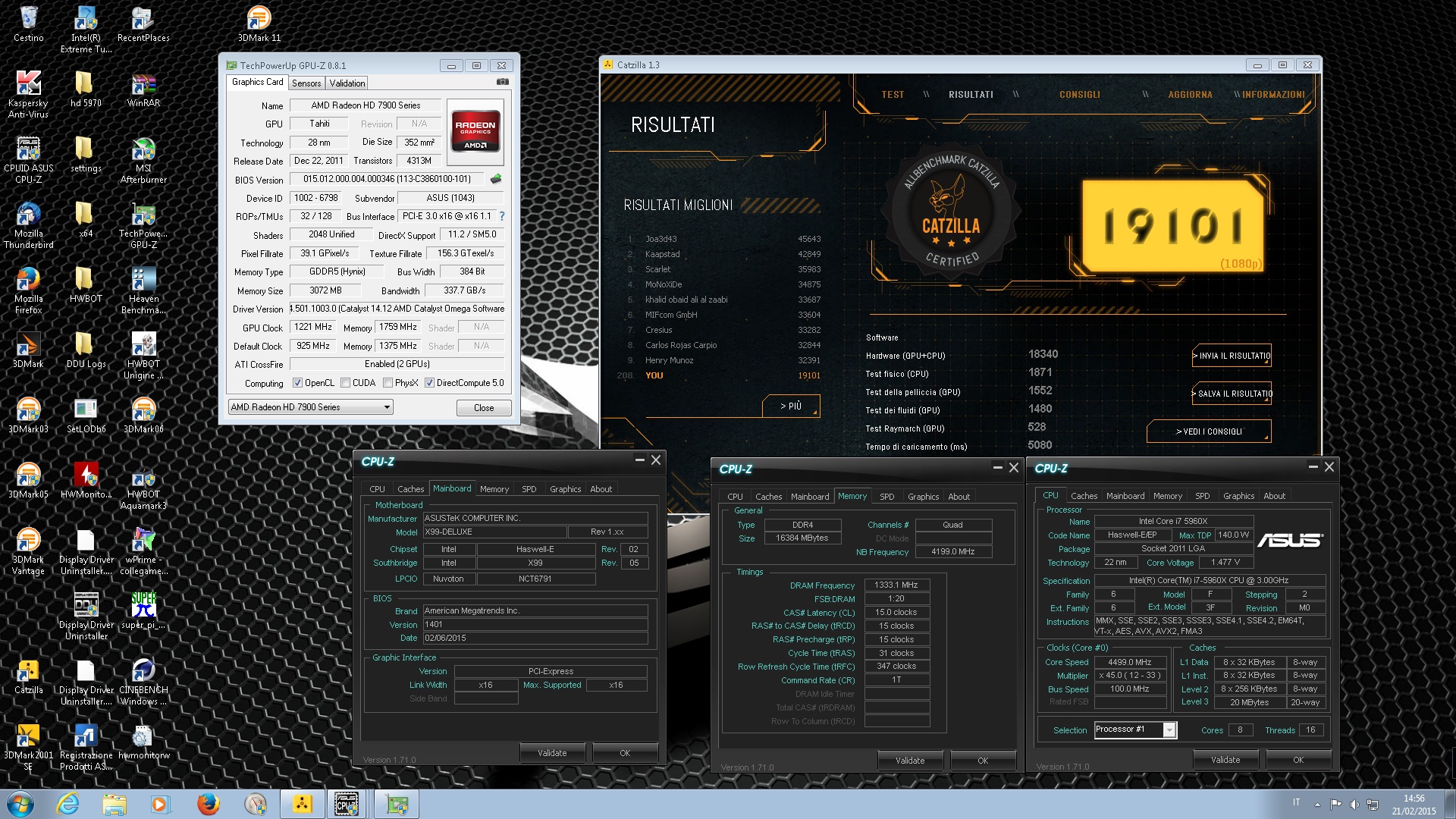Click the Driver Version field in GPU-Z
The image size is (1456, 819).
tap(397, 309)
